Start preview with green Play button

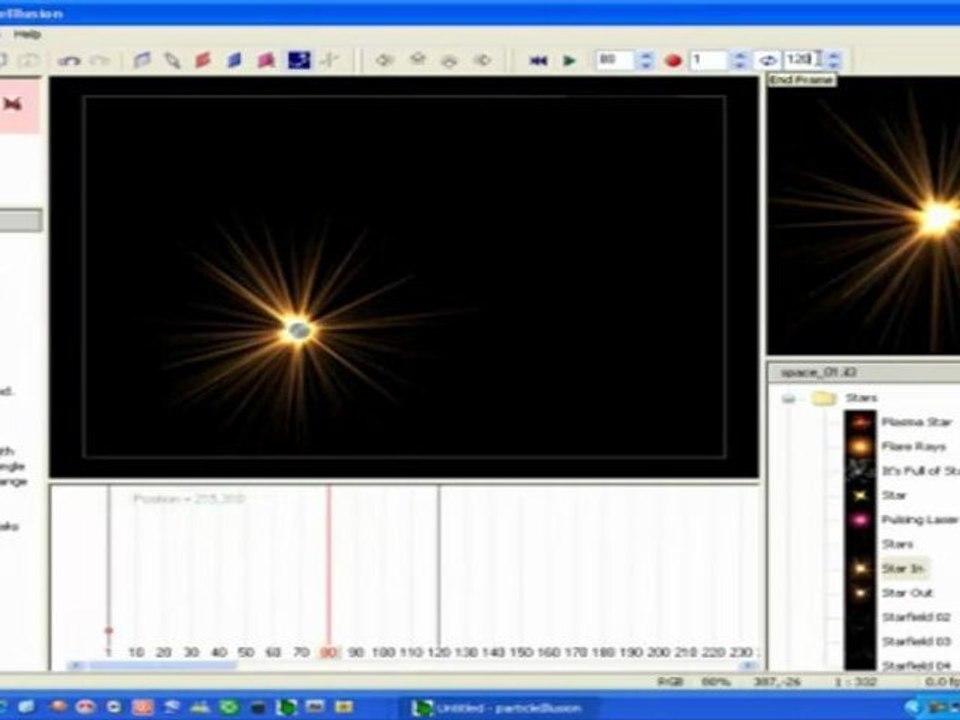tap(569, 60)
